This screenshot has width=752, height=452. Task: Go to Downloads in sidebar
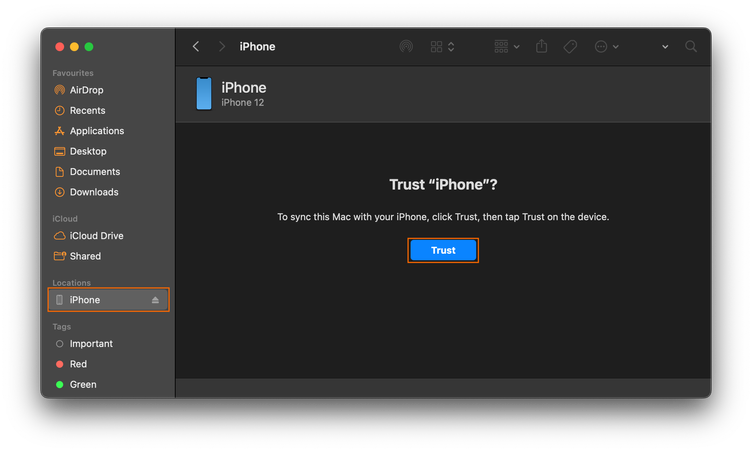pos(93,192)
